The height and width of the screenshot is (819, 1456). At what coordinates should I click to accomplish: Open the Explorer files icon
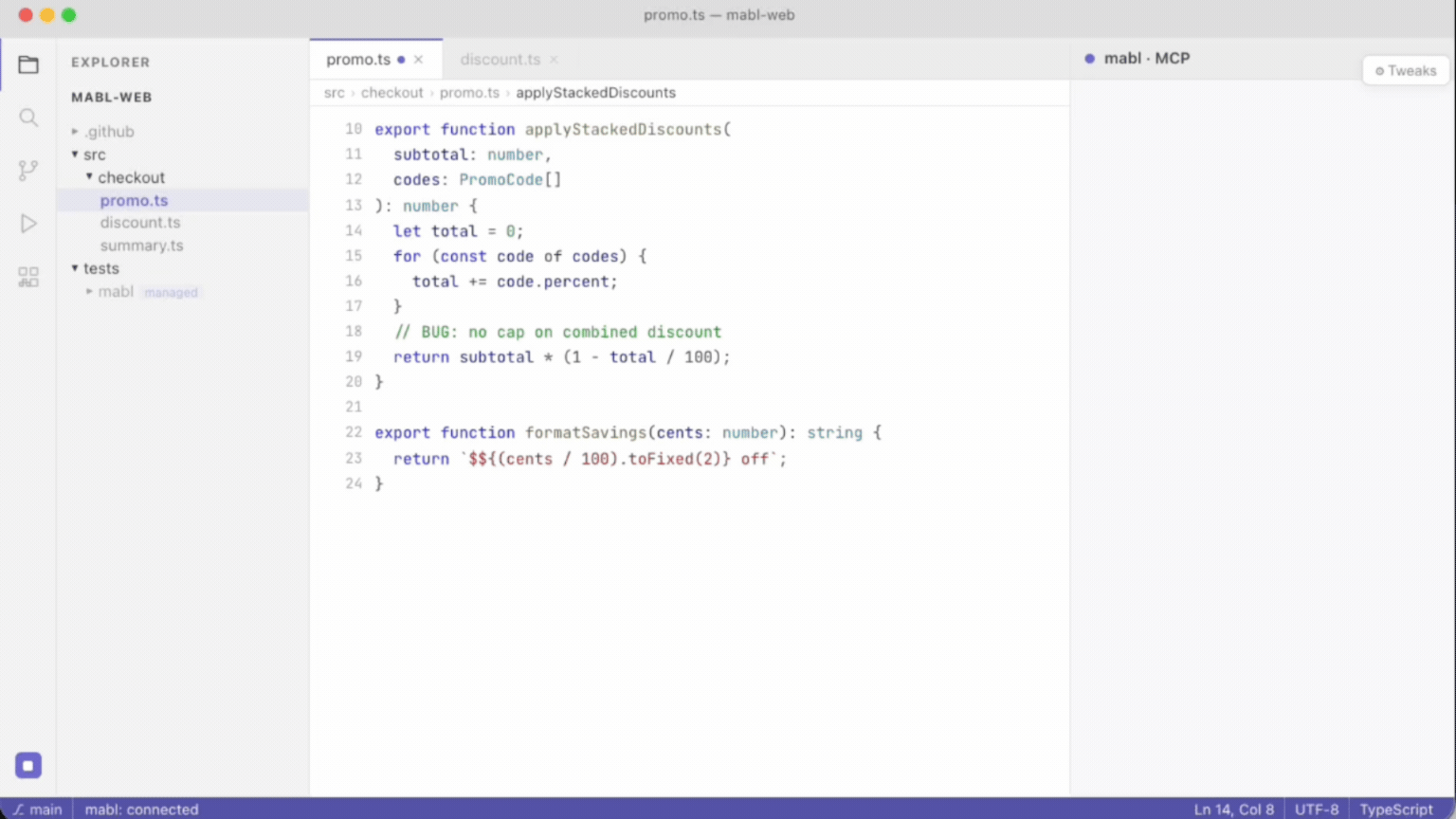[28, 64]
